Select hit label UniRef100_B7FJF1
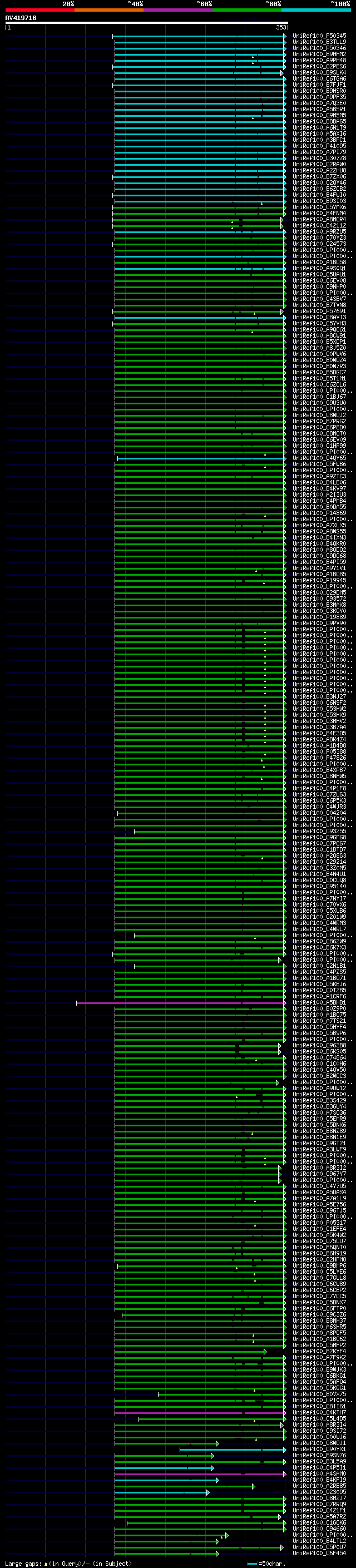356x1568 pixels. (319, 85)
